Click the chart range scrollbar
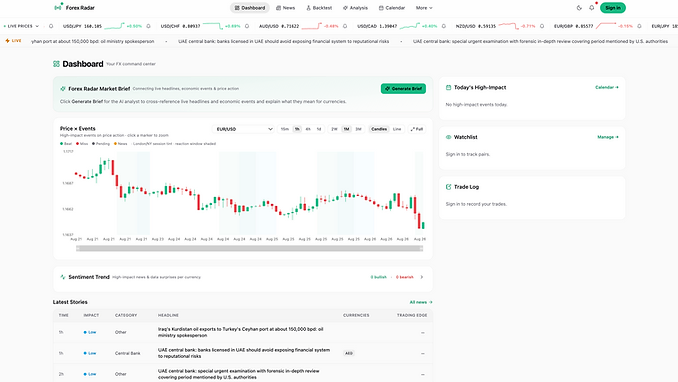Screen dimensions: 678x382 (249, 248)
